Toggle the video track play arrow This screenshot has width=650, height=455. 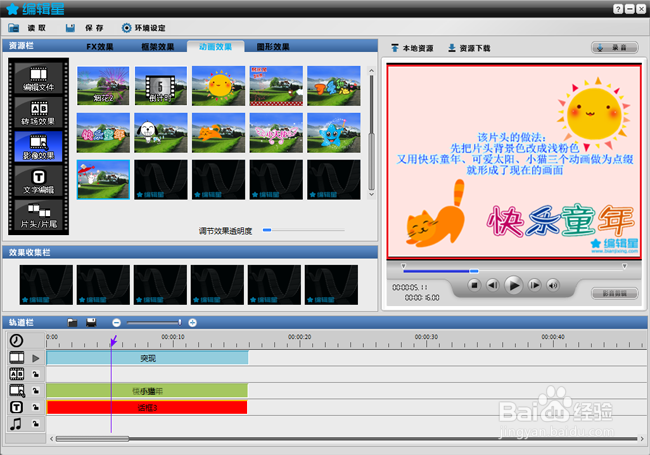pos(36,358)
